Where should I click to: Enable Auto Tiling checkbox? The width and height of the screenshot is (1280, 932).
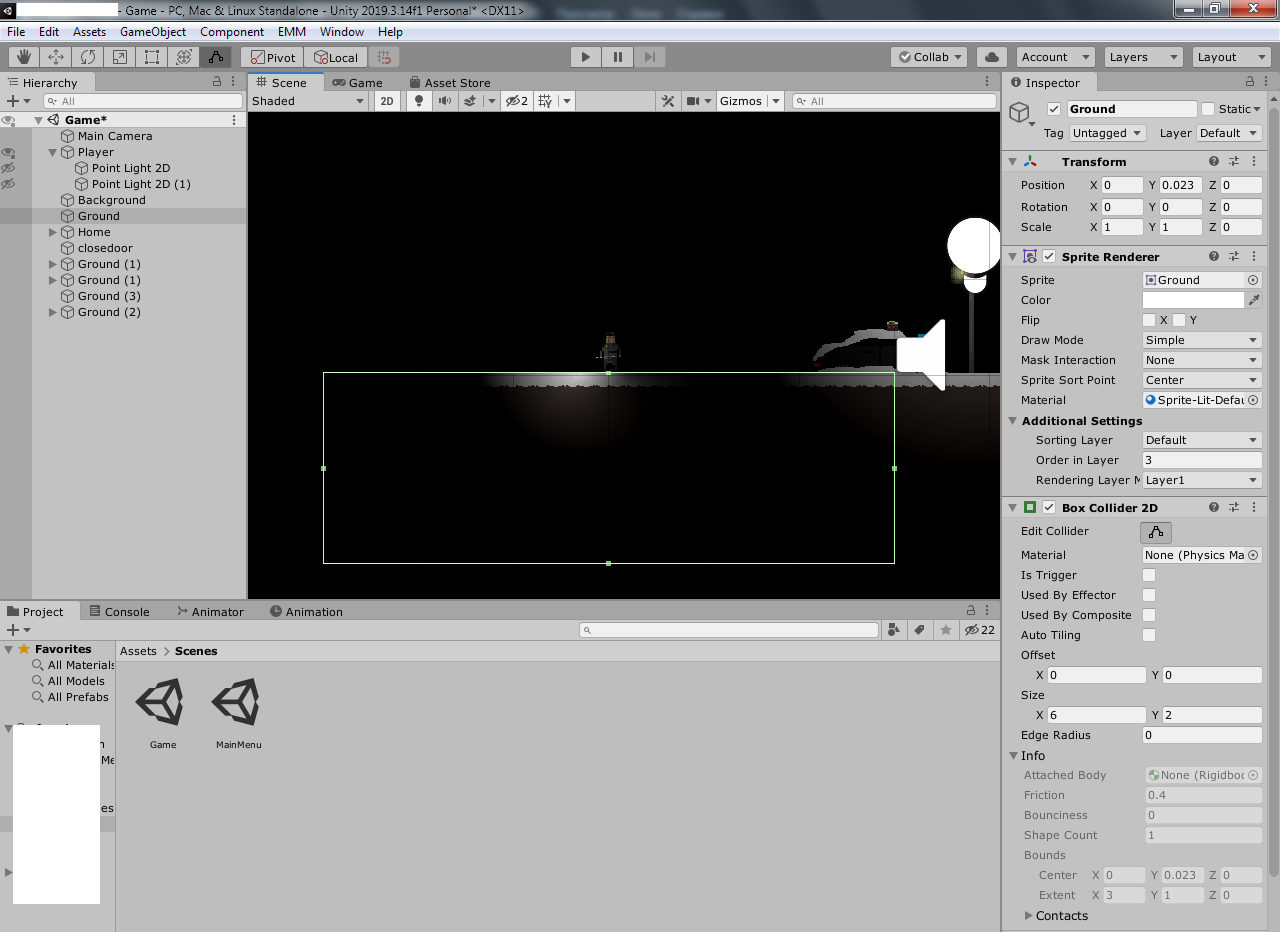click(x=1149, y=635)
